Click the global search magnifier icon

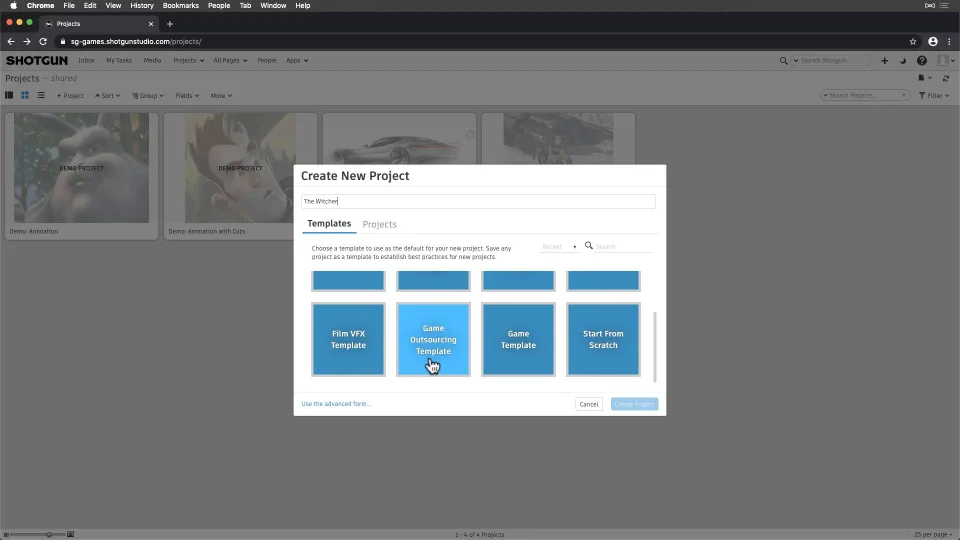pos(783,61)
